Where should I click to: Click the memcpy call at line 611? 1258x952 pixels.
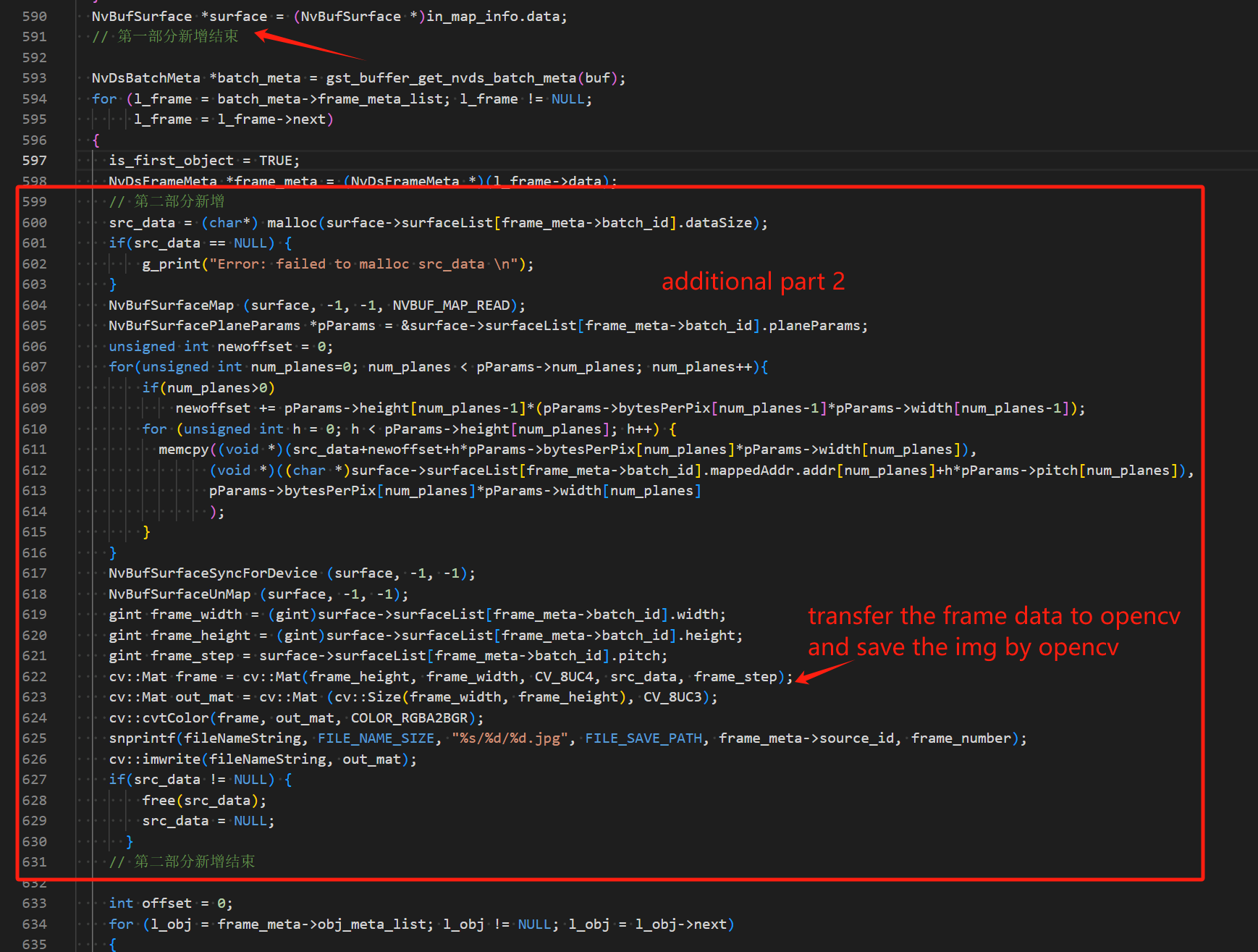click(184, 450)
